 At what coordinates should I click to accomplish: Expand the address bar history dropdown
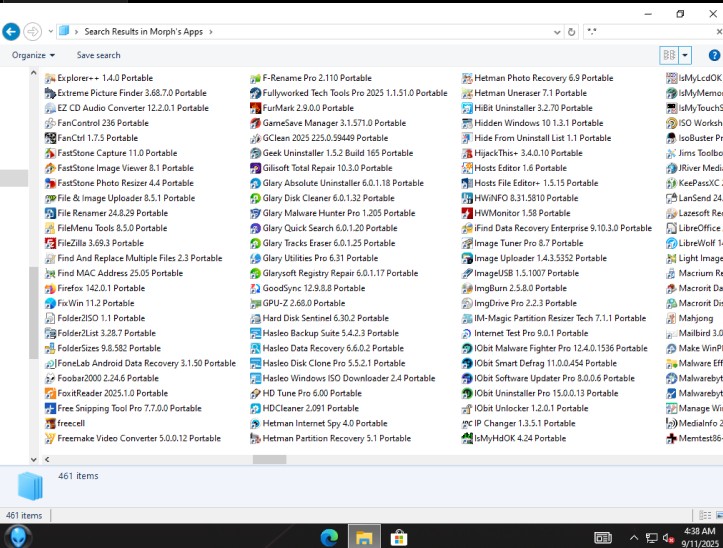coord(557,32)
